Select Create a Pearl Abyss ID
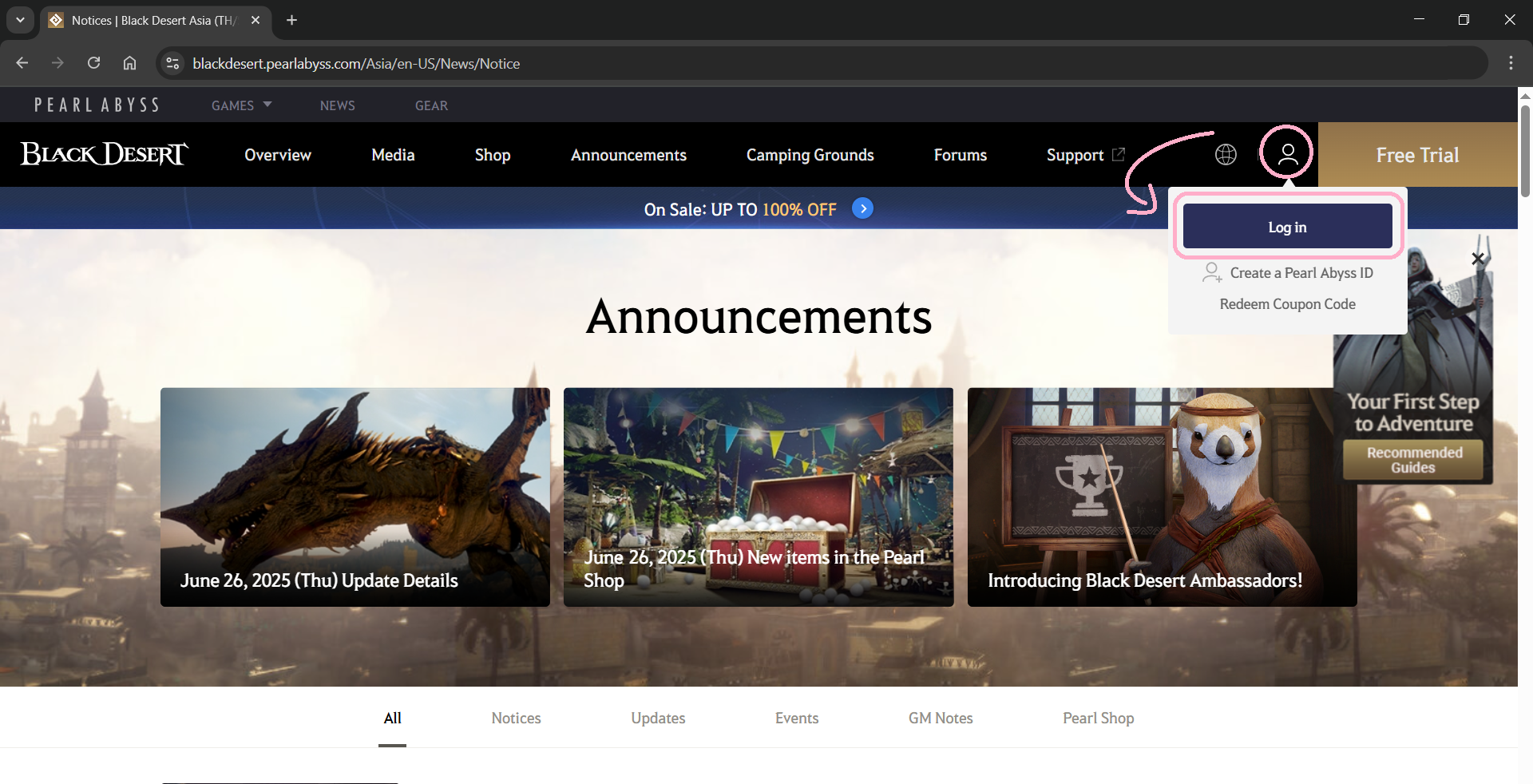 (1288, 273)
